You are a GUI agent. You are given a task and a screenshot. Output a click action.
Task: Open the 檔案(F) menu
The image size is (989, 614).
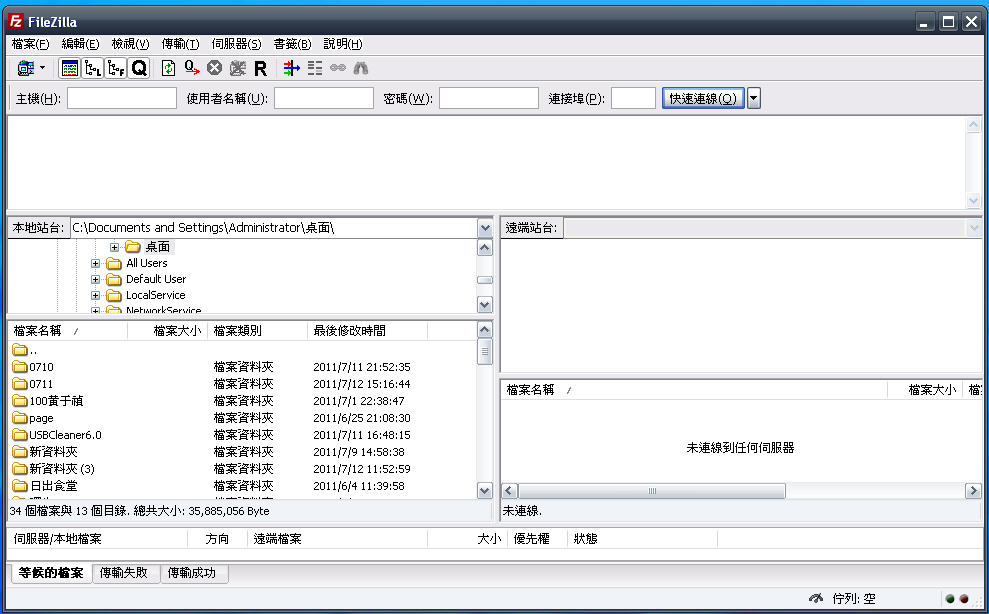[x=30, y=44]
